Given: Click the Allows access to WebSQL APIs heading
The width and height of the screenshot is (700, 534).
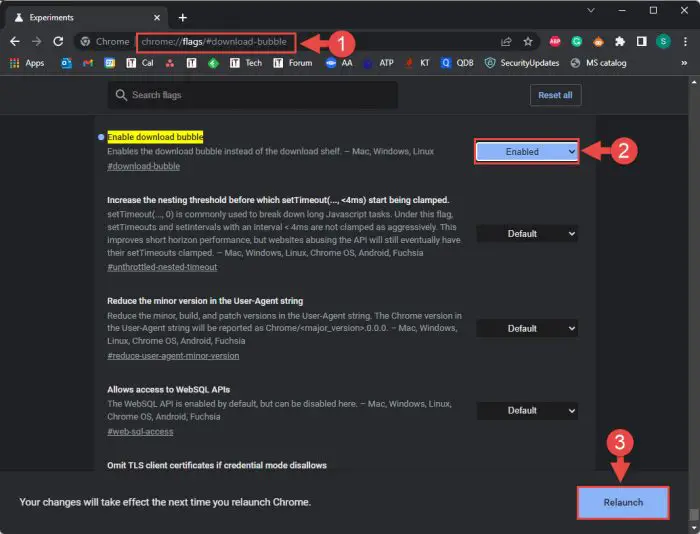Looking at the screenshot, I should click(168, 389).
